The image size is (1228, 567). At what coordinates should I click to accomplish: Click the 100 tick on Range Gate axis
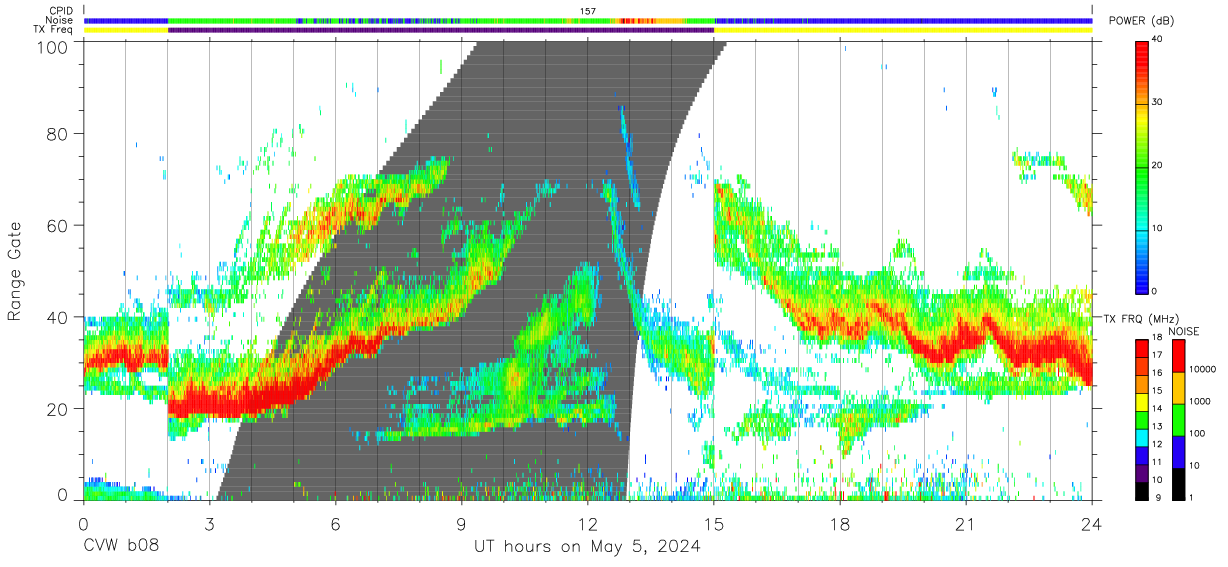point(51,48)
